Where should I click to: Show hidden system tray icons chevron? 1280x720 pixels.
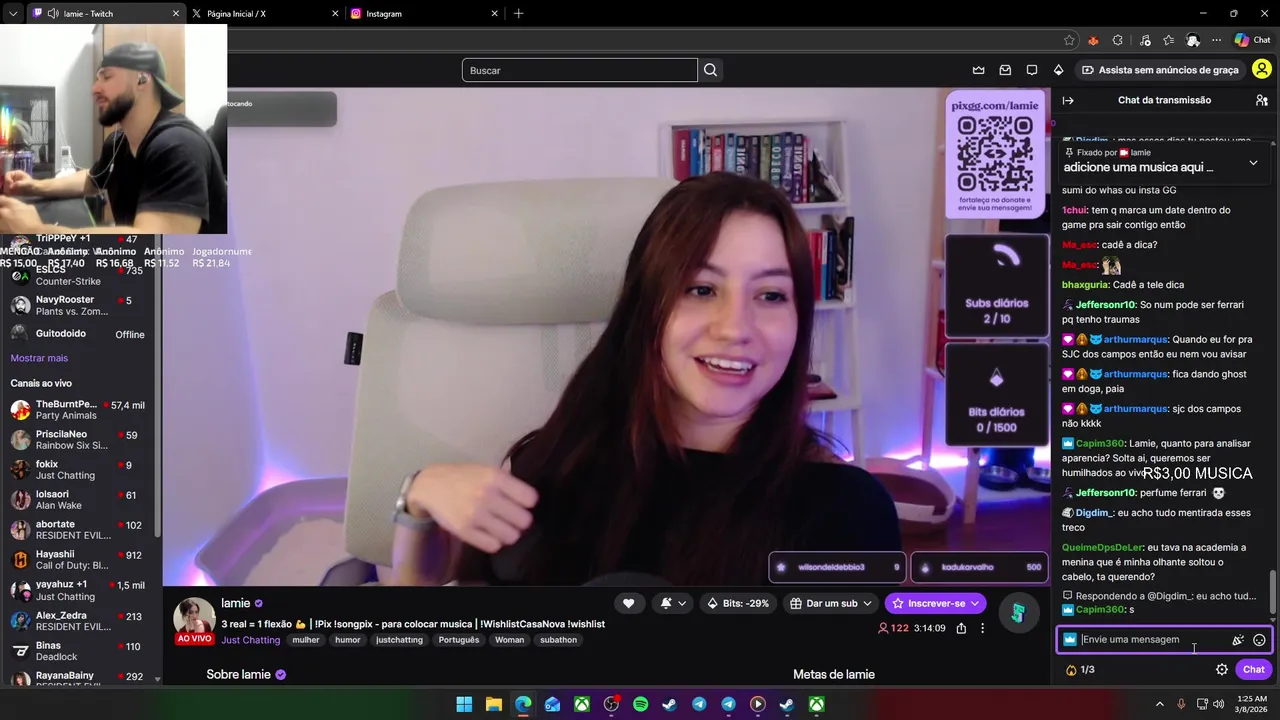point(1158,705)
